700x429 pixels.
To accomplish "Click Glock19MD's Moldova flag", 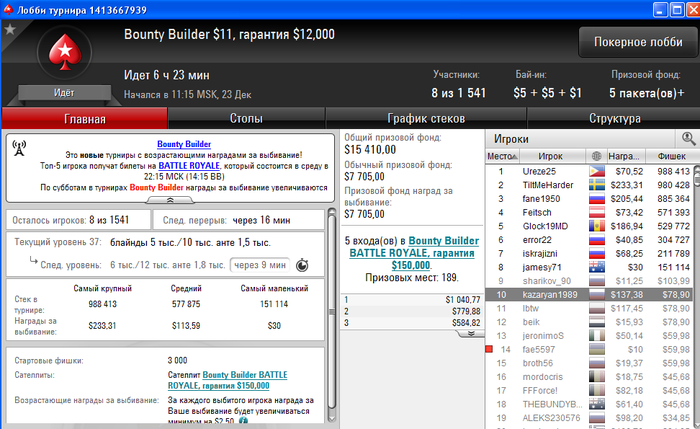I will coord(597,226).
